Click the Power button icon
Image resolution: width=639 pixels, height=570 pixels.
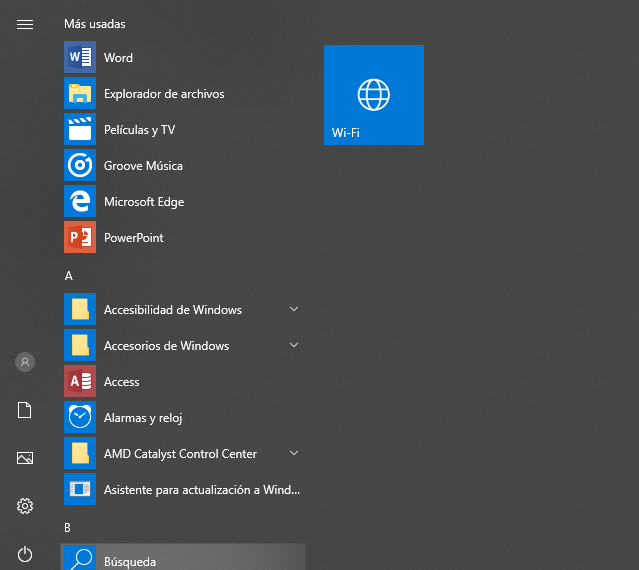(x=25, y=554)
